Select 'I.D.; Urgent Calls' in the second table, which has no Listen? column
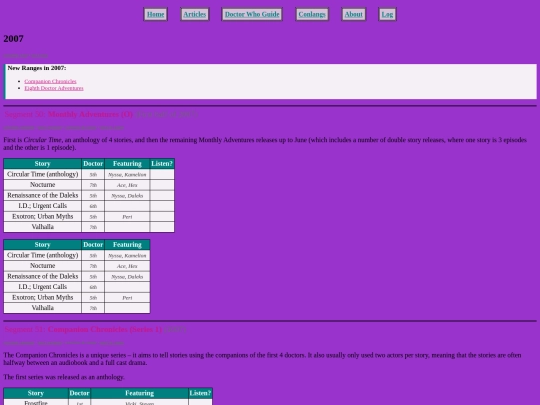Screen dimensions: 540x405 [43, 287]
